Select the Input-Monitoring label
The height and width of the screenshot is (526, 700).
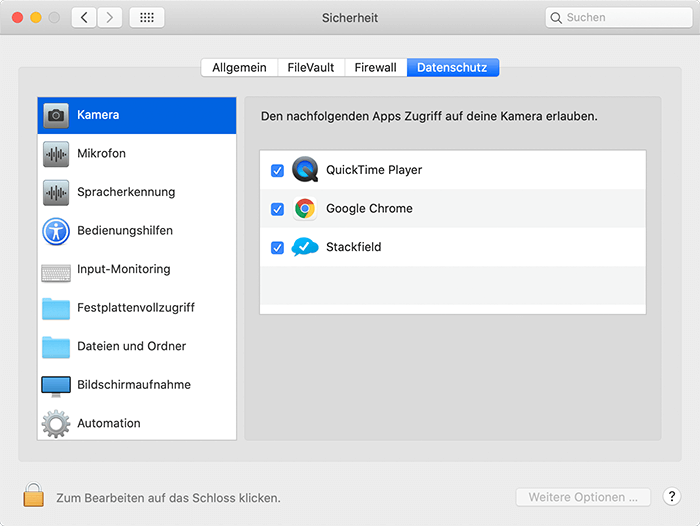[124, 269]
